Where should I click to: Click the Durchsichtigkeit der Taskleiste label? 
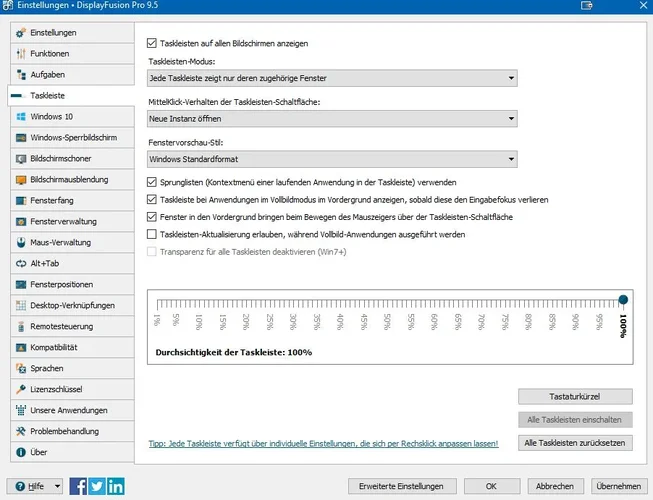click(x=234, y=353)
